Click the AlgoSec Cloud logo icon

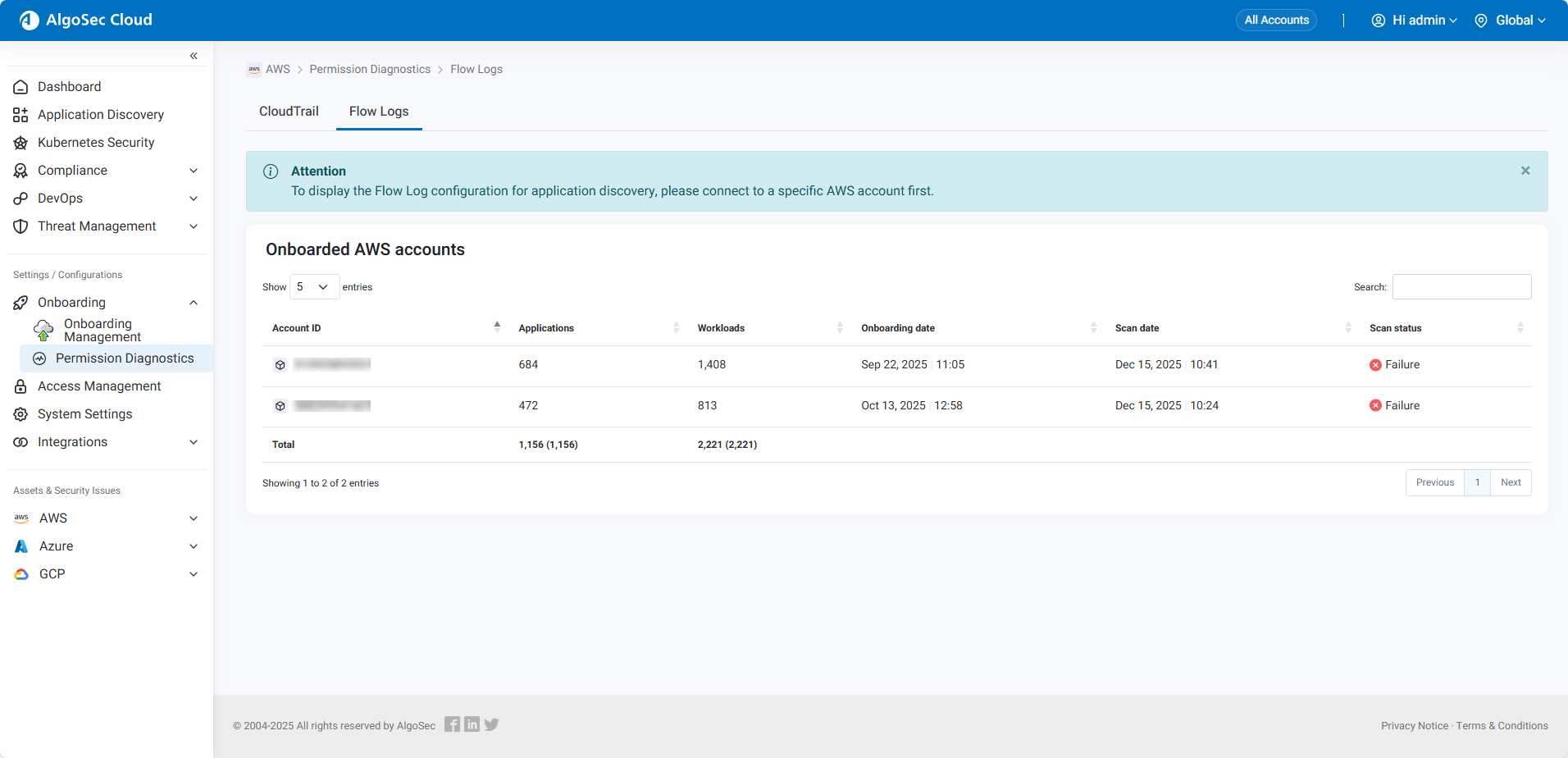(x=30, y=21)
